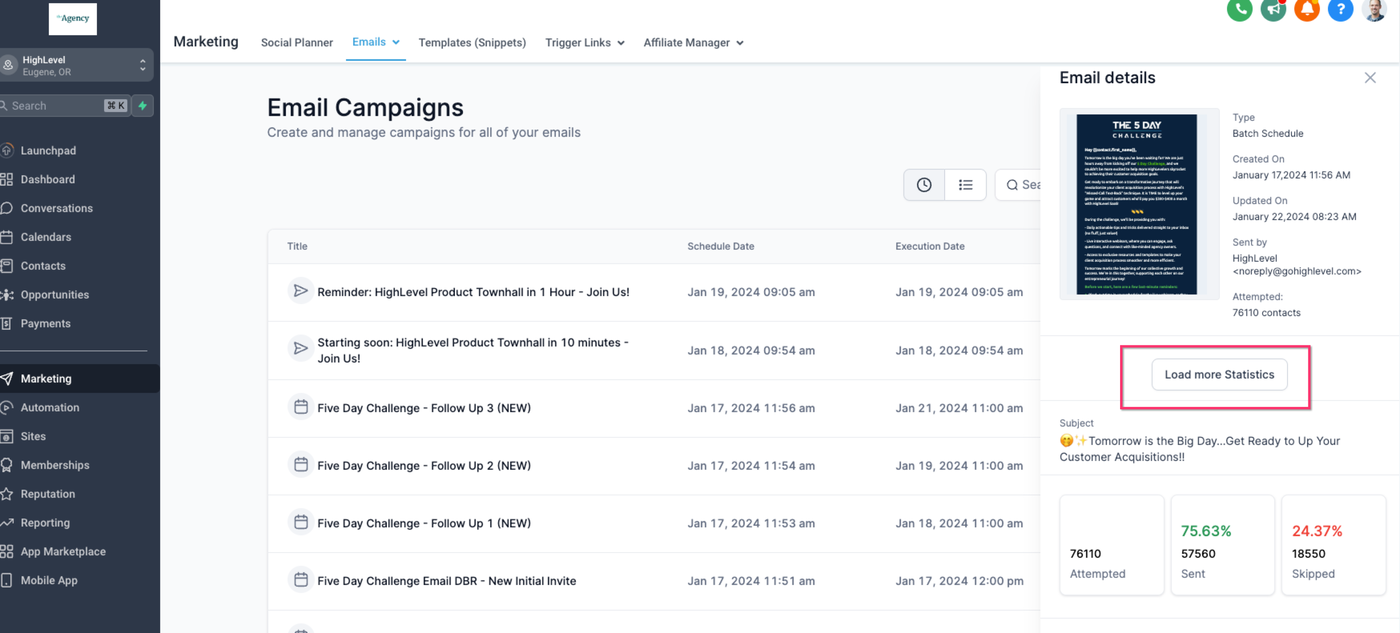1400x633 pixels.
Task: Open the orange notifications bell
Action: pos(1307,9)
